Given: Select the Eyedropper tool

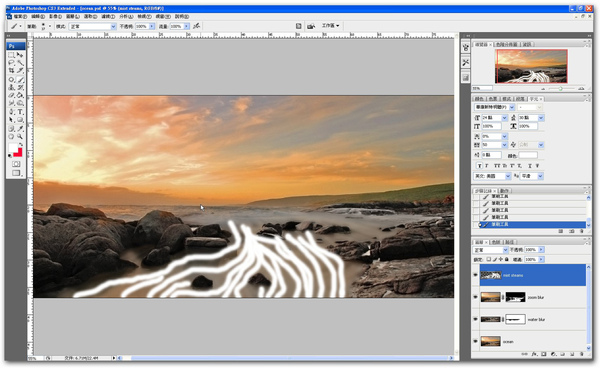Looking at the screenshot, I should pos(20,129).
